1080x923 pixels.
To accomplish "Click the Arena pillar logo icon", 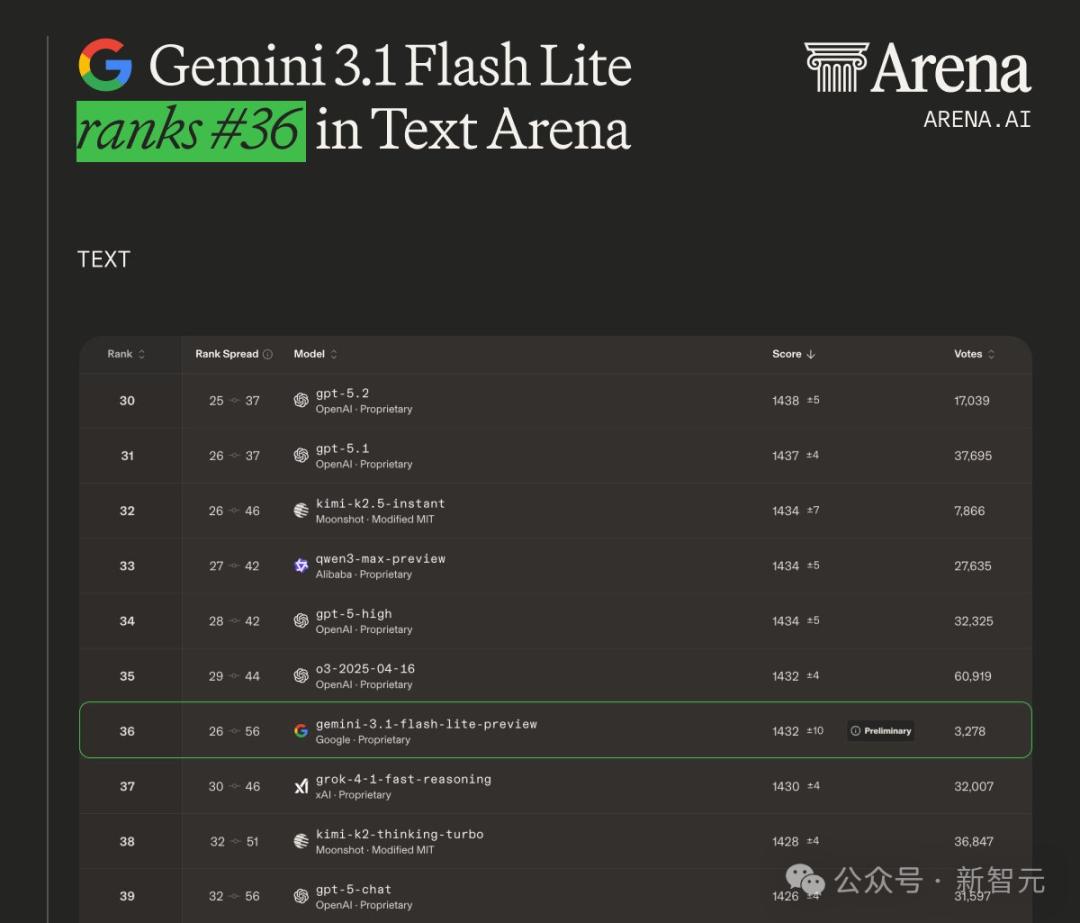I will point(836,67).
